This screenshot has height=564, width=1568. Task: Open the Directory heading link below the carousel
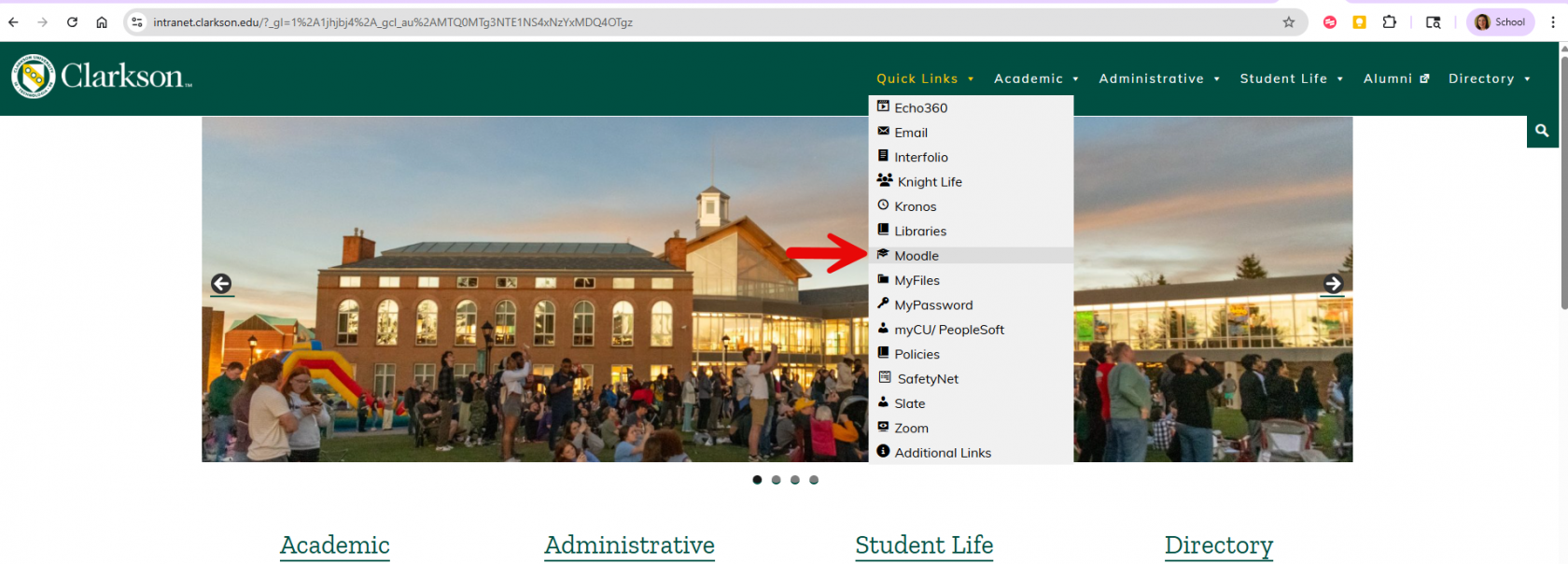pos(1218,545)
